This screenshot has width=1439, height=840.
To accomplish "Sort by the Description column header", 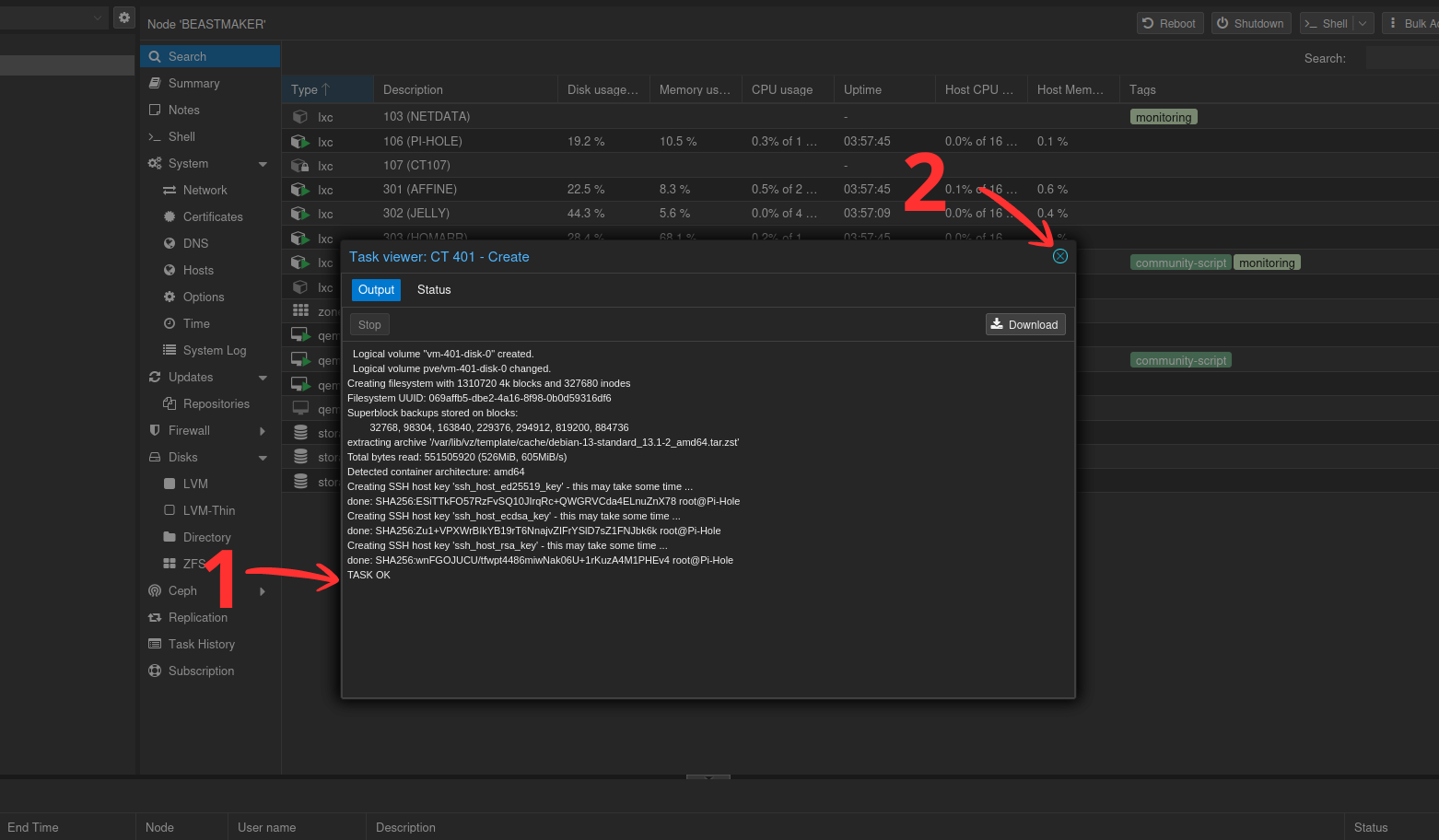I will point(465,89).
